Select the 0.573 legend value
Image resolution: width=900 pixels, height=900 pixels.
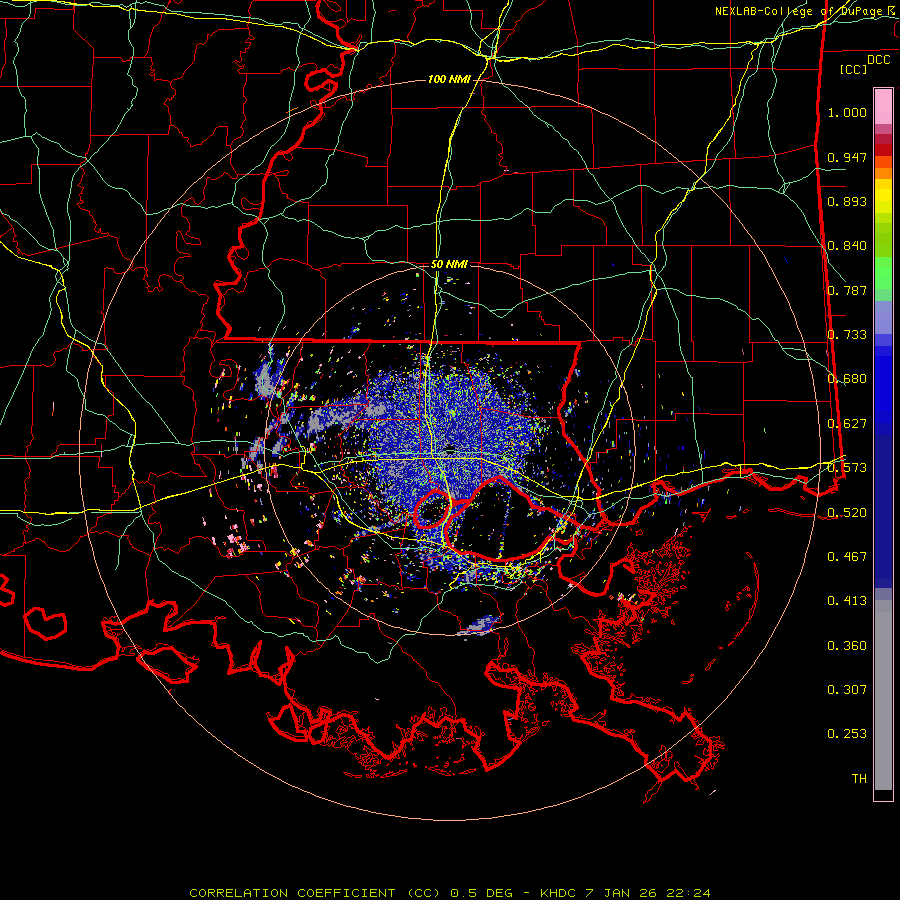(x=847, y=468)
